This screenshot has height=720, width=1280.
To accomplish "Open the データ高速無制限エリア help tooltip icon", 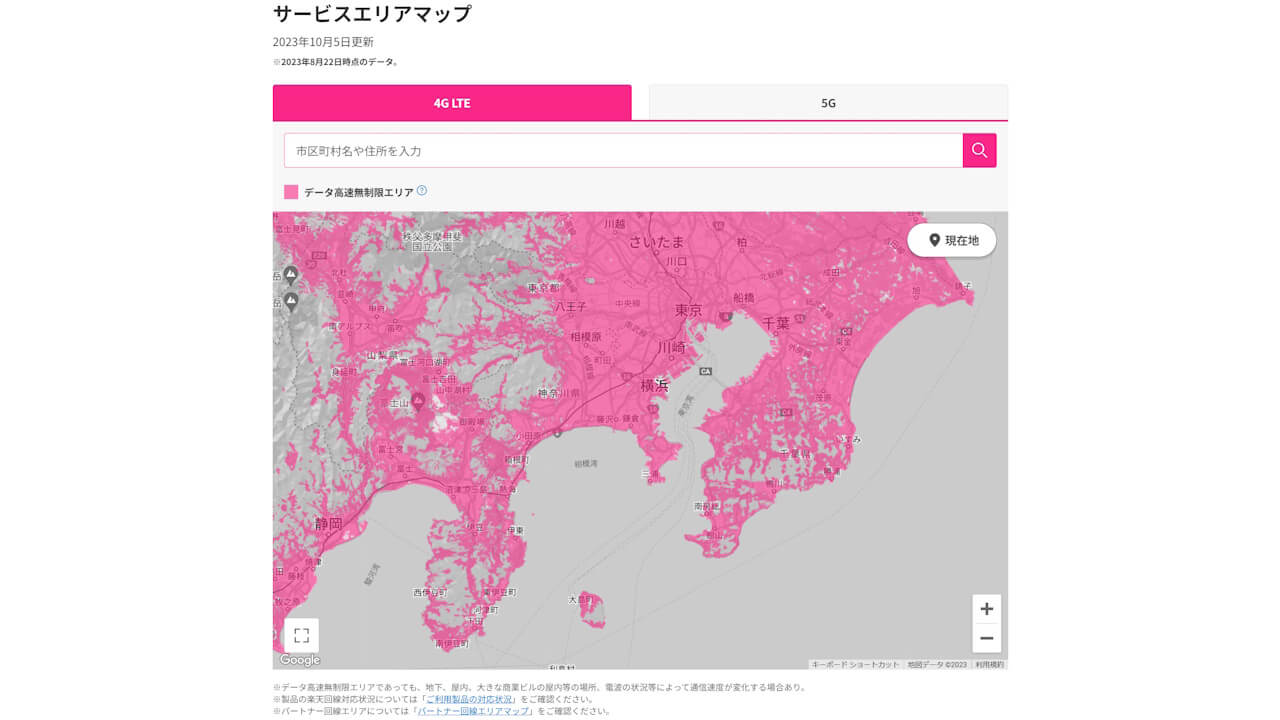I will point(421,190).
